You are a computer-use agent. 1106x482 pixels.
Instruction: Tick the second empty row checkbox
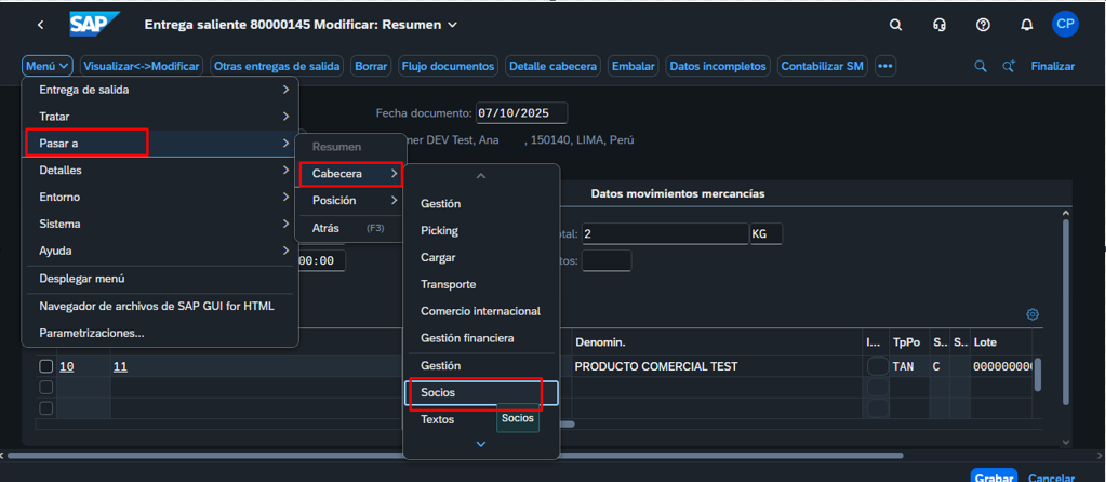[46, 387]
